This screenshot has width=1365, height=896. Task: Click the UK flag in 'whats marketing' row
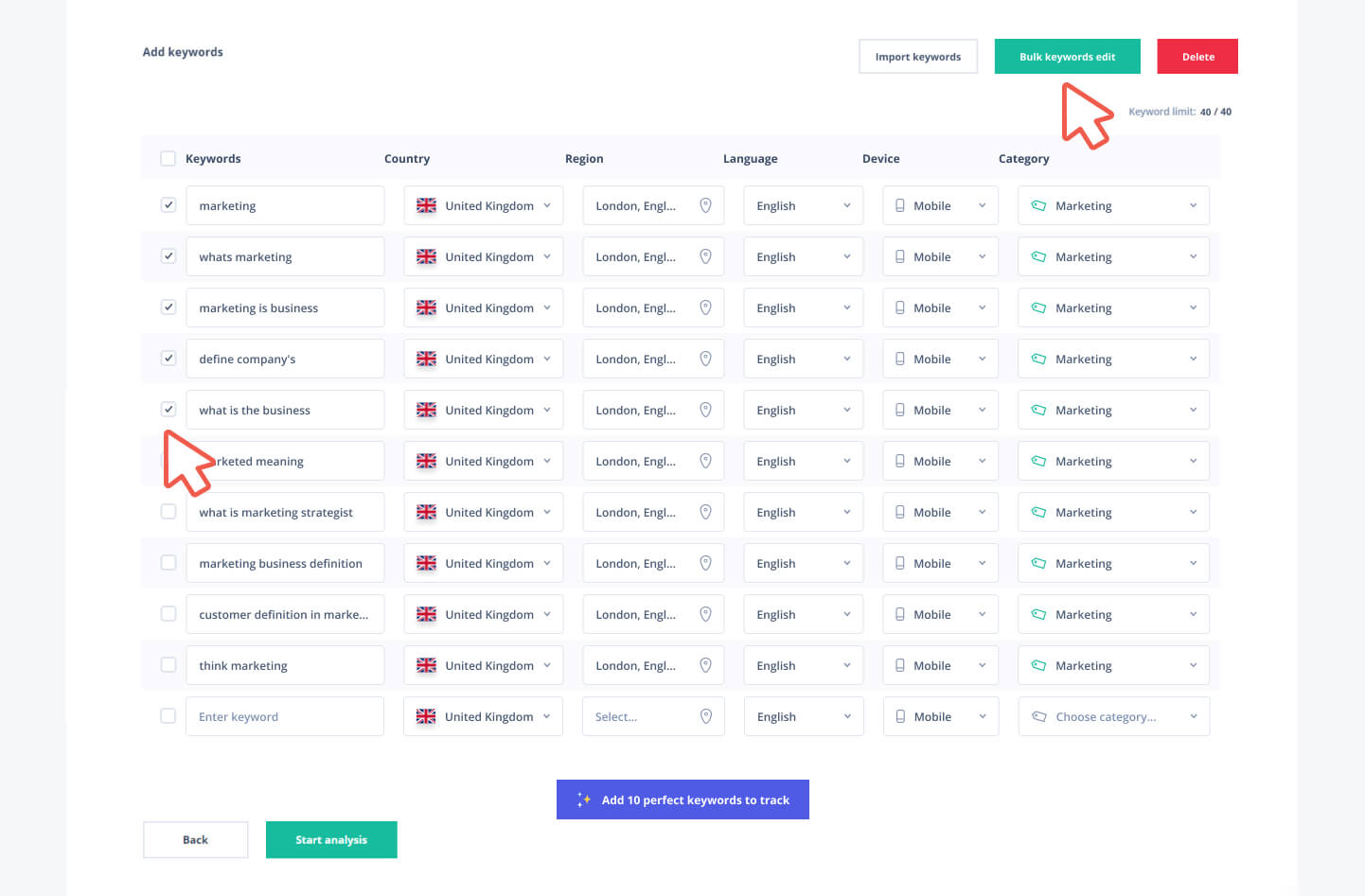coord(427,256)
